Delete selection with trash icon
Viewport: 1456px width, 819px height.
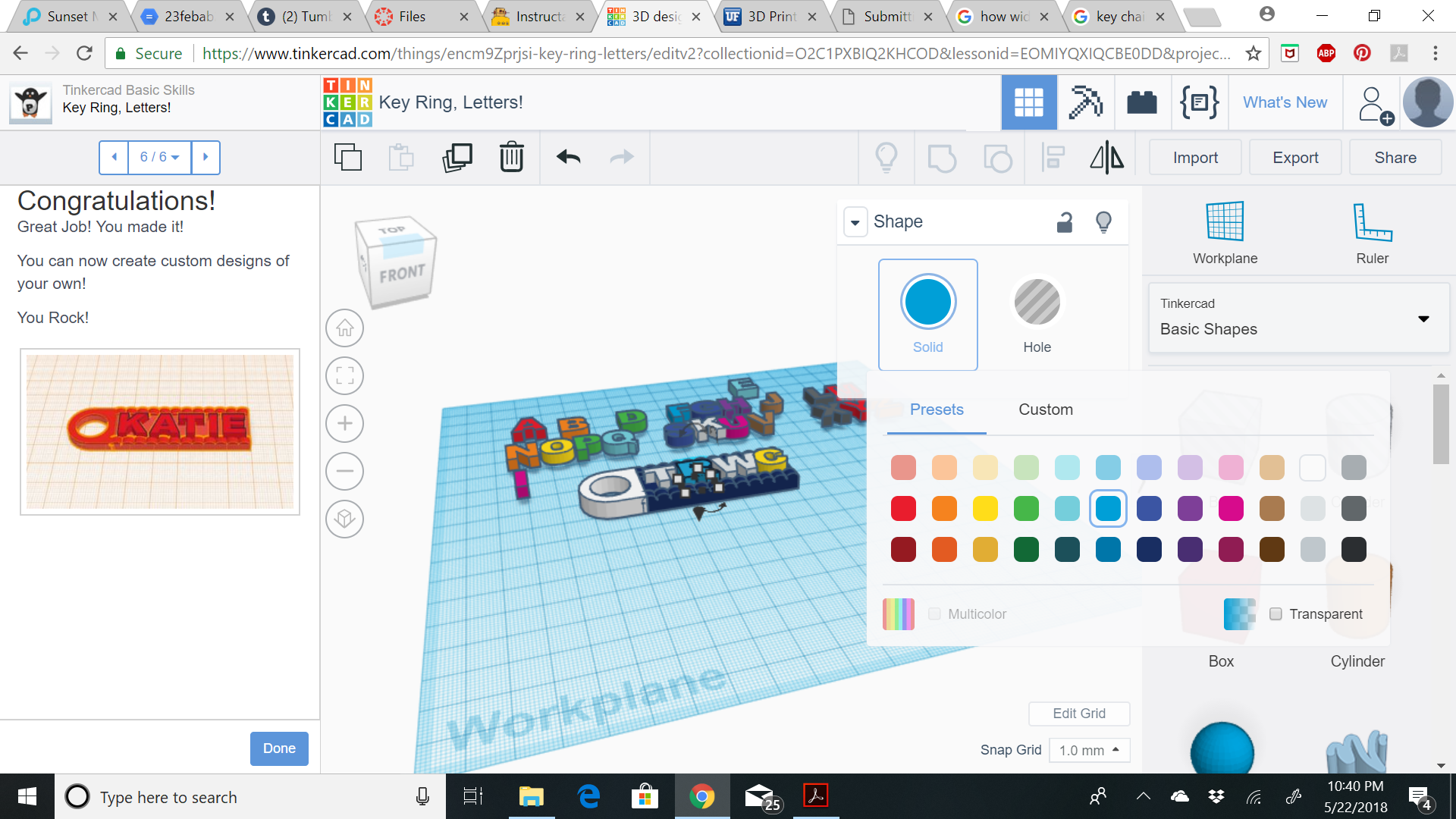512,158
